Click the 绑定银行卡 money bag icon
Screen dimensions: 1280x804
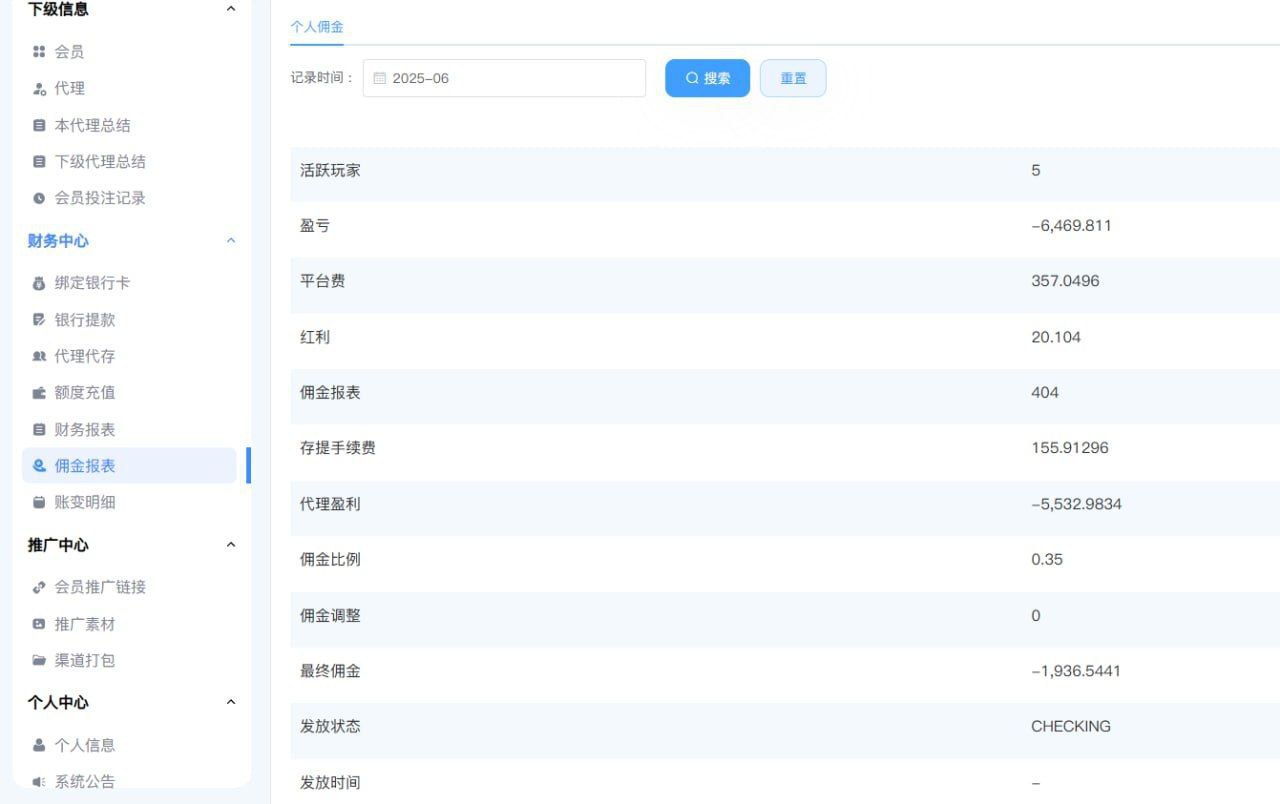click(39, 283)
